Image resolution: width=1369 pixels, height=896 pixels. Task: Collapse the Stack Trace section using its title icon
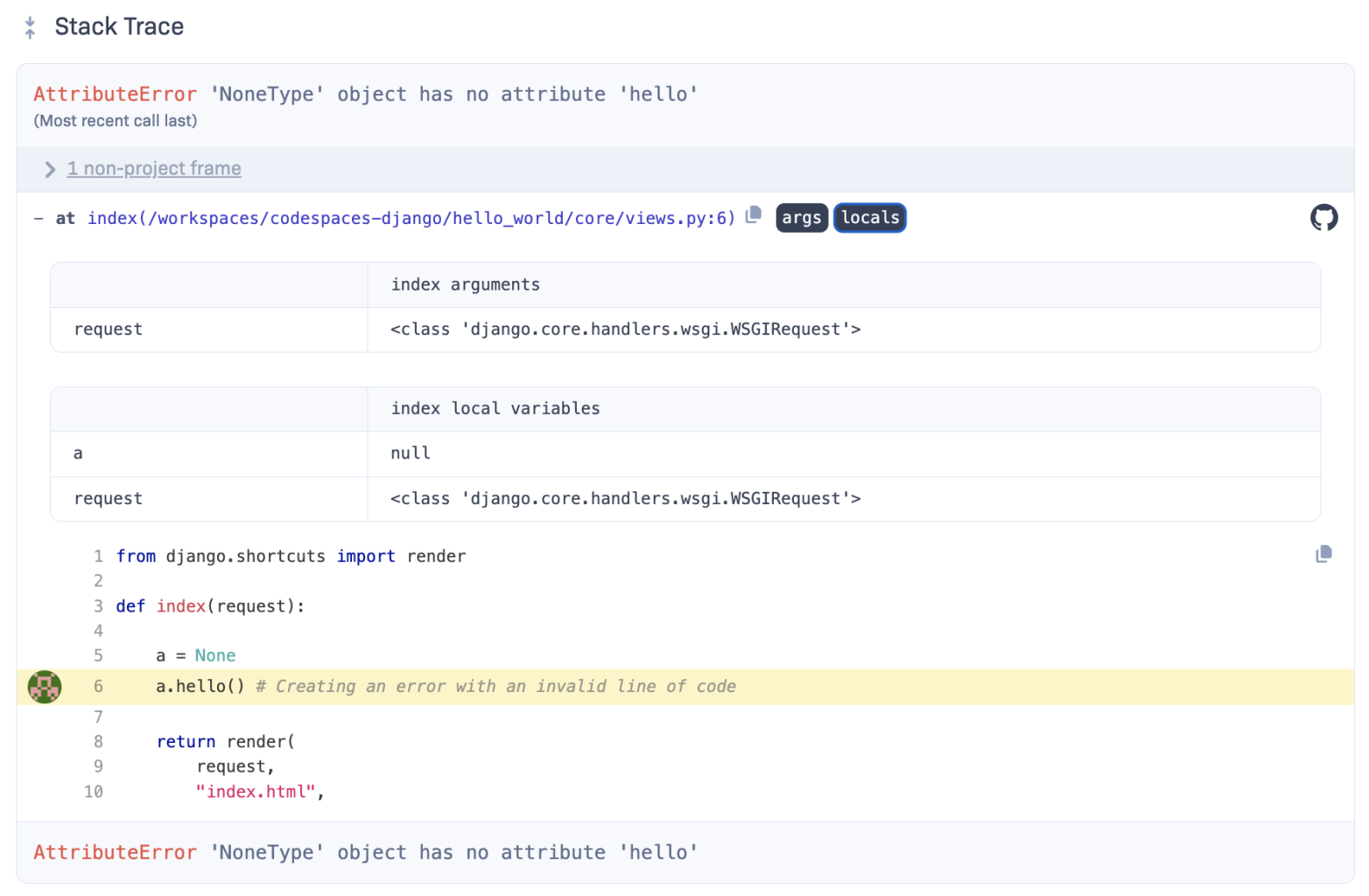pos(30,27)
